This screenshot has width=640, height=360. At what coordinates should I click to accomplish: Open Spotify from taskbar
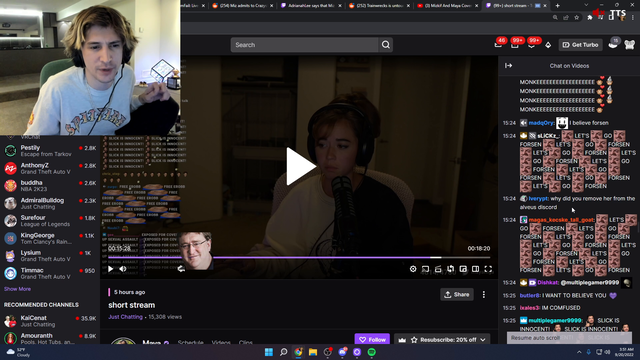371,352
